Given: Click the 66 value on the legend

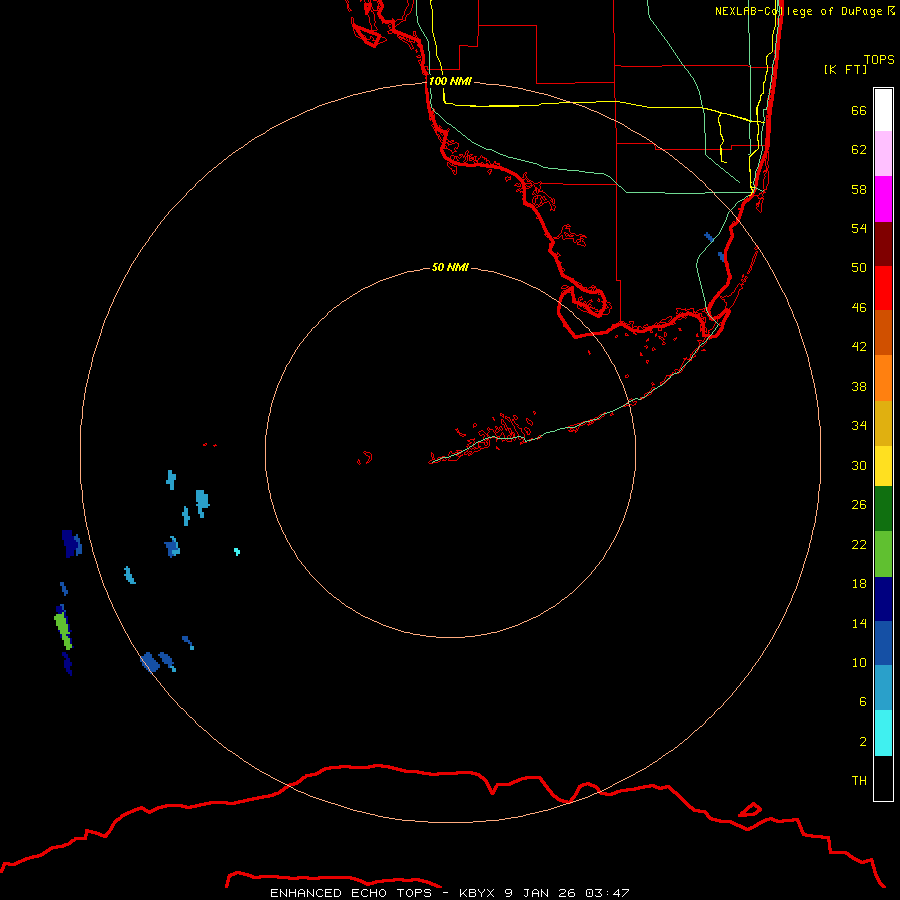Looking at the screenshot, I should pos(859,110).
